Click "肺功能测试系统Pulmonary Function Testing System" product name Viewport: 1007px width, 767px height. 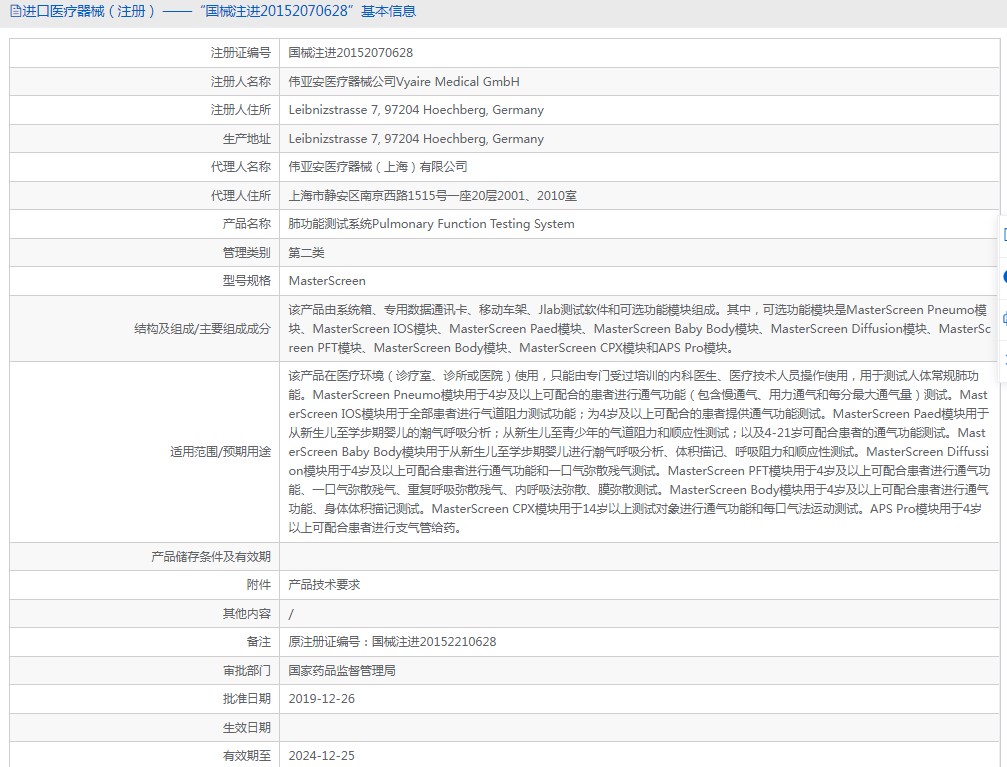click(432, 224)
